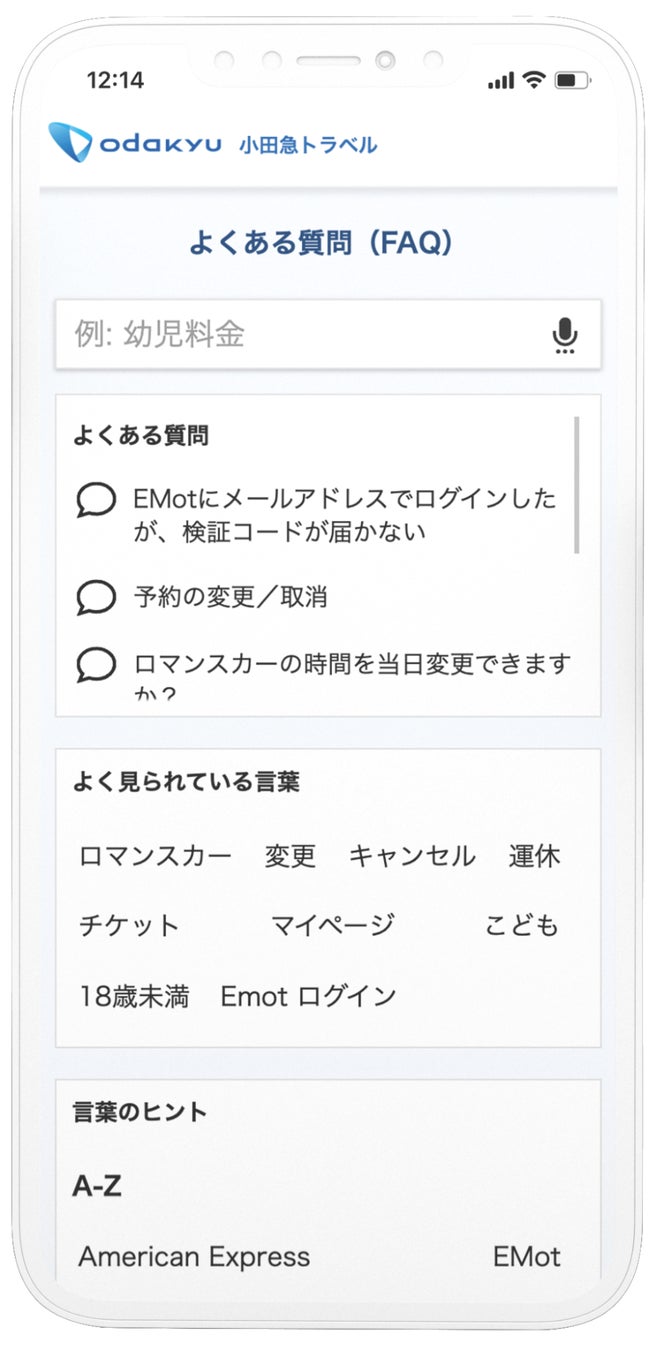Tap the cellular signal icon

click(501, 80)
